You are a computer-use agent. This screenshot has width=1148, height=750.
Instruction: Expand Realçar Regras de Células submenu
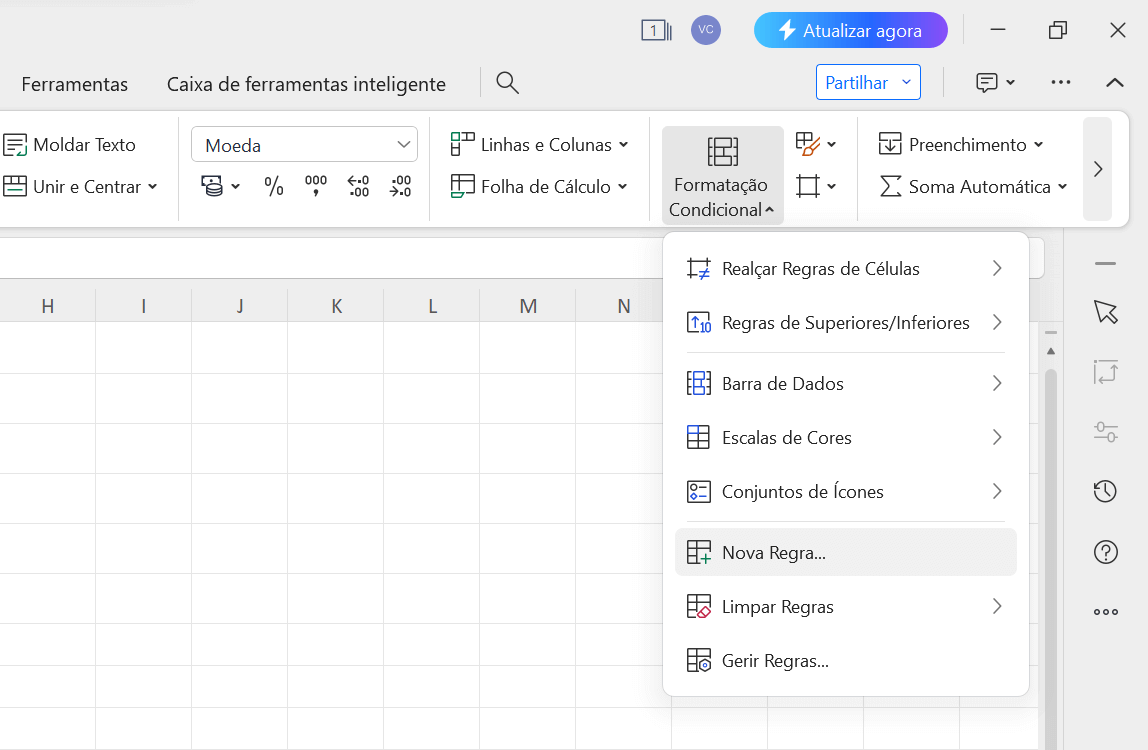tap(845, 269)
